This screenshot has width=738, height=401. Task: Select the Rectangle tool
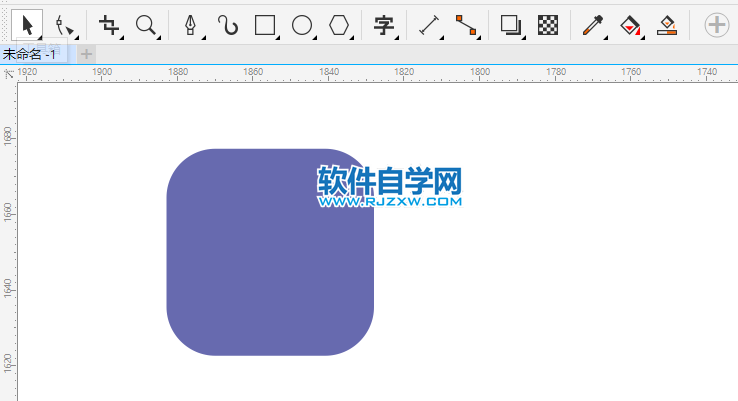point(265,25)
